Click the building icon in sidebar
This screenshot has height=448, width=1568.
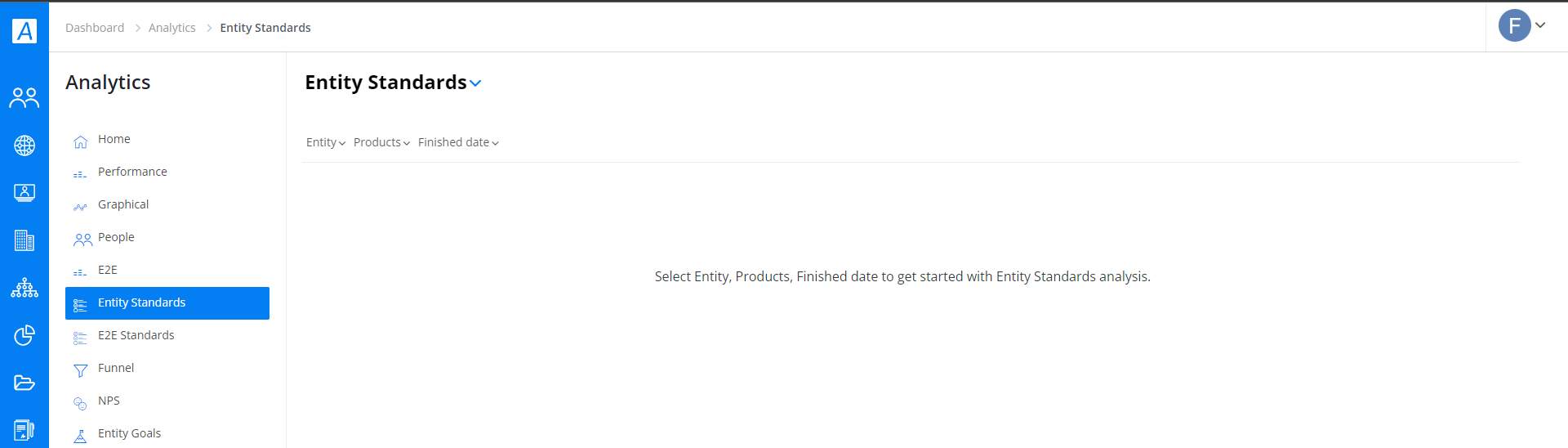click(24, 240)
